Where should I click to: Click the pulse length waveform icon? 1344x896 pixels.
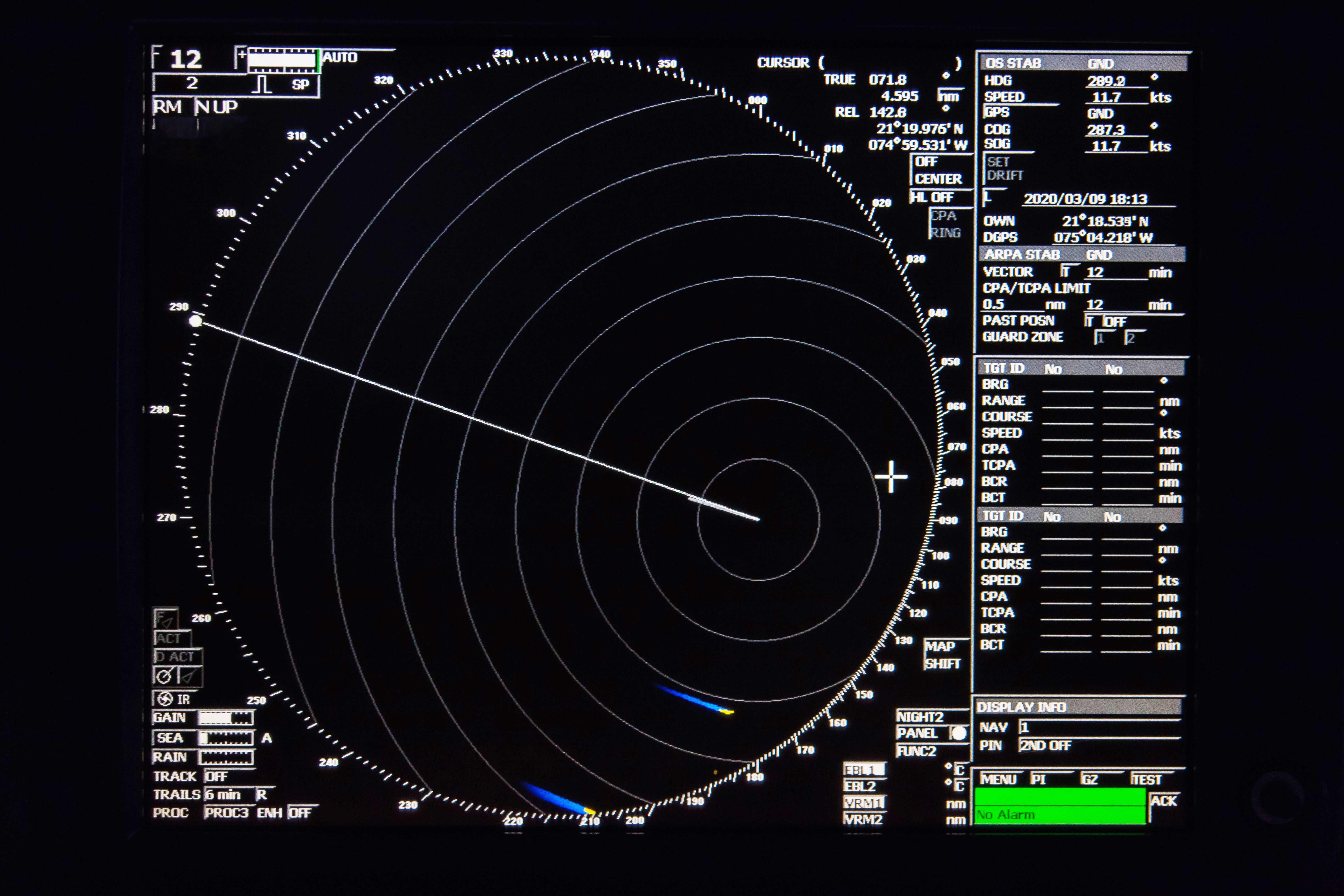coord(262,84)
